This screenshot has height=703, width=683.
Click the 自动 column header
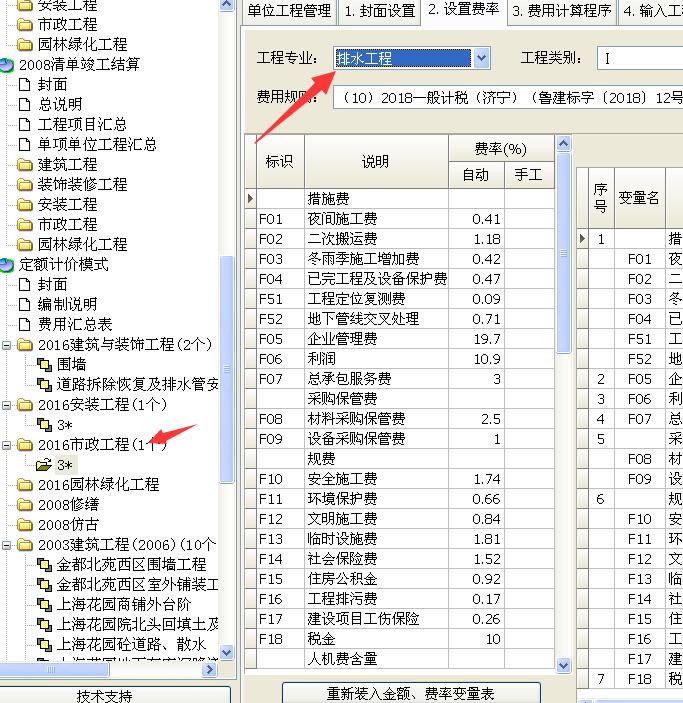point(476,175)
